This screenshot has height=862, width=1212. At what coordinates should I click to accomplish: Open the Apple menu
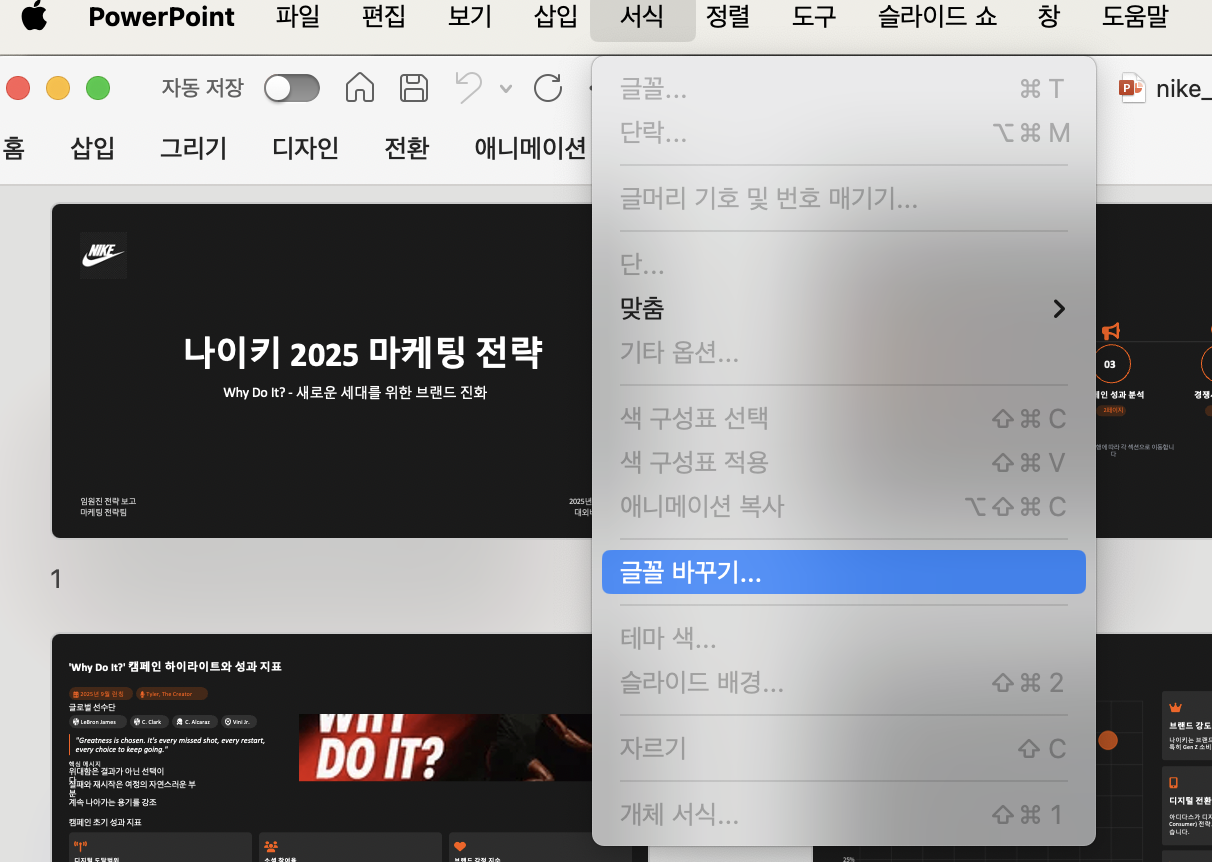pyautogui.click(x=33, y=17)
